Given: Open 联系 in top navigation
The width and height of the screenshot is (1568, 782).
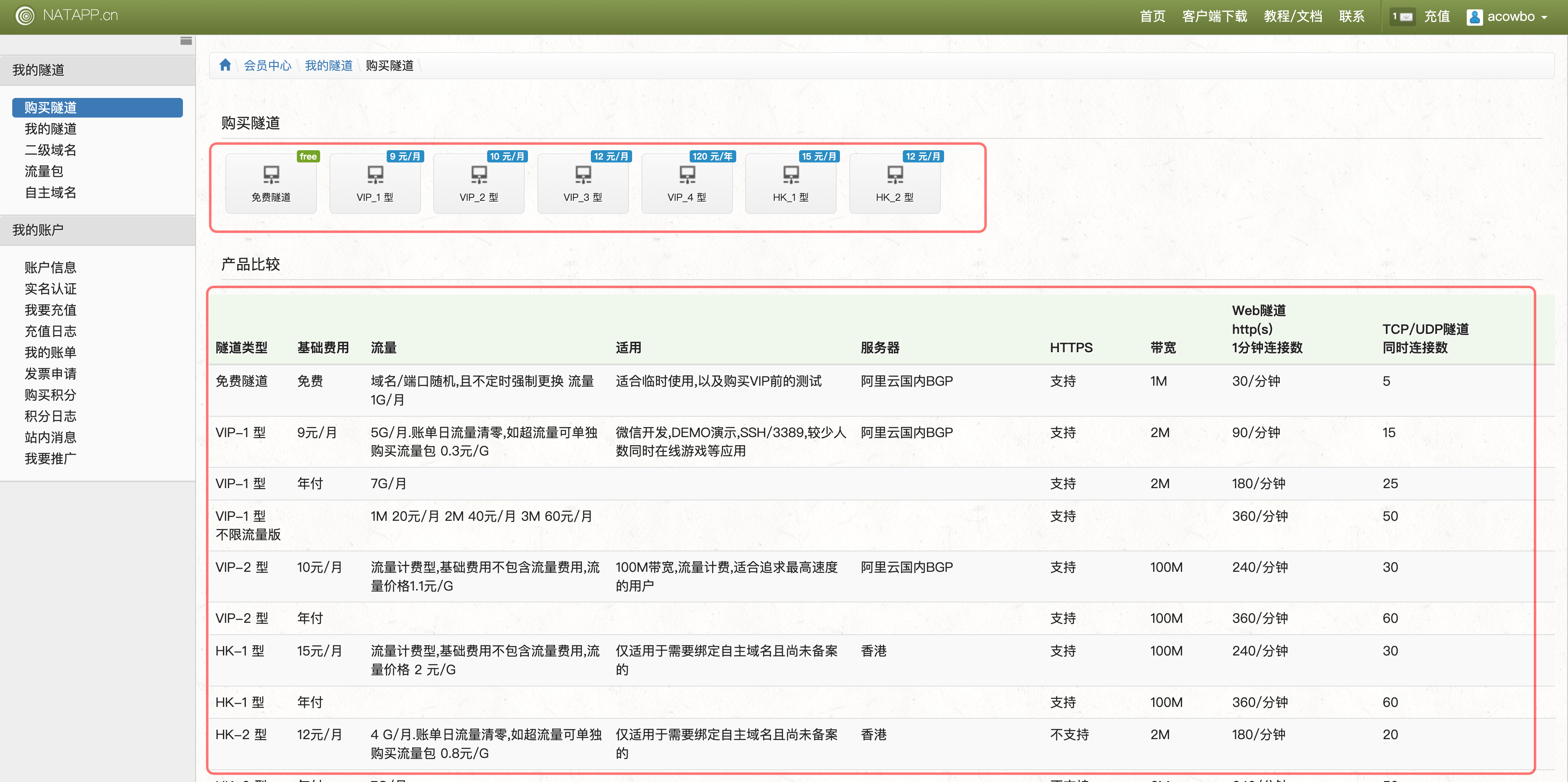Looking at the screenshot, I should click(x=1351, y=16).
